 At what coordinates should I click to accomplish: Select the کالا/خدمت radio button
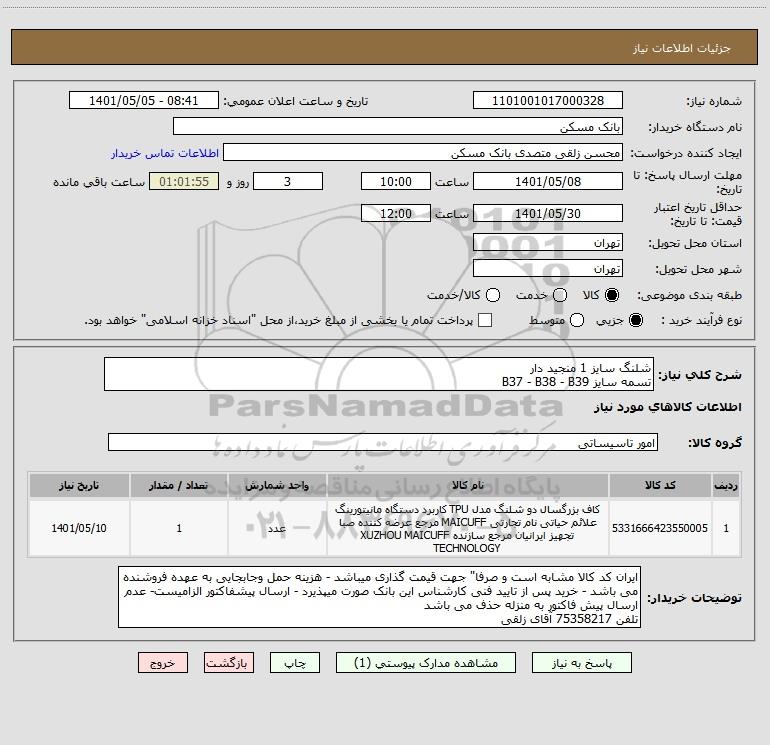[493, 295]
